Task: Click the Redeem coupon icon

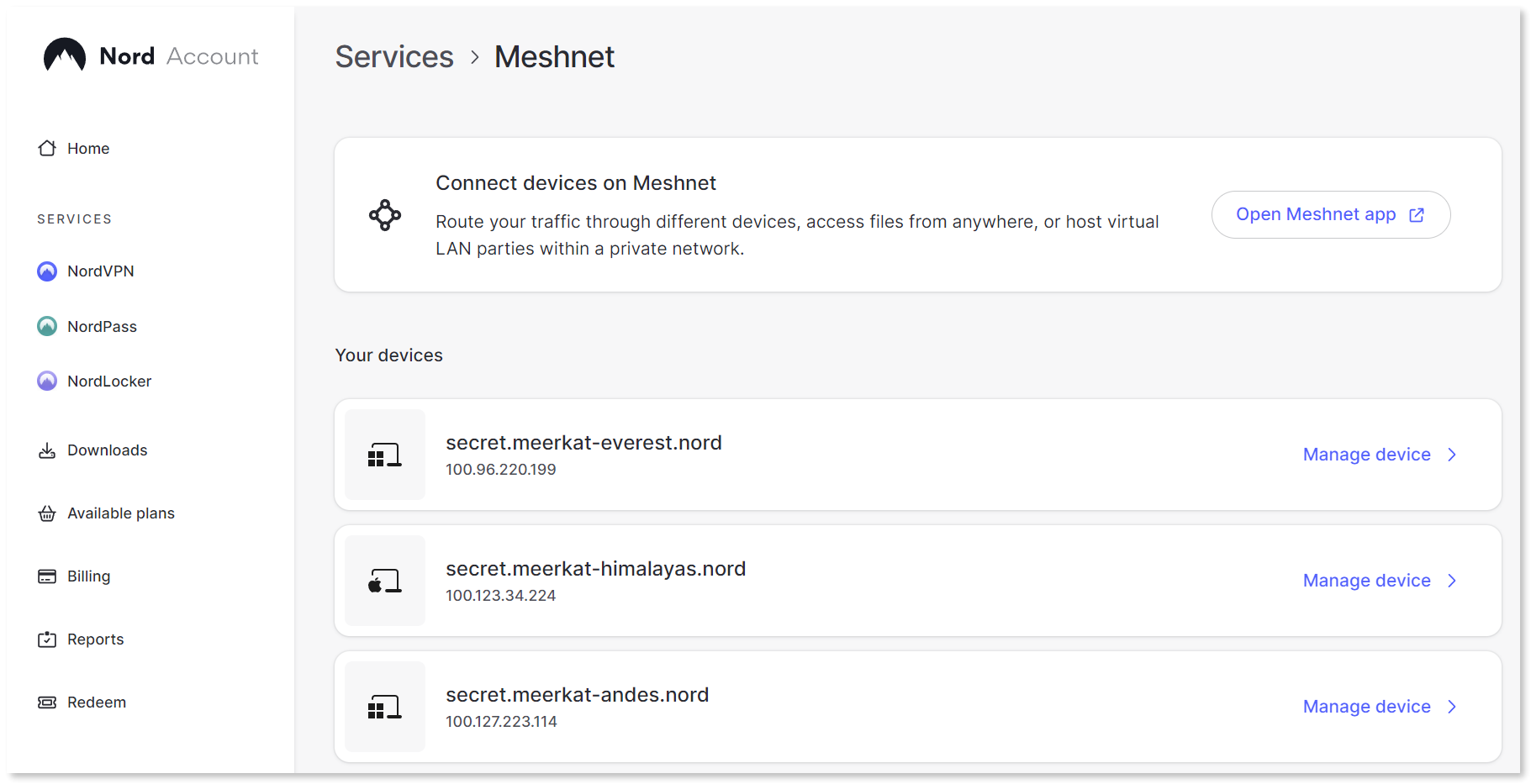Action: (47, 702)
